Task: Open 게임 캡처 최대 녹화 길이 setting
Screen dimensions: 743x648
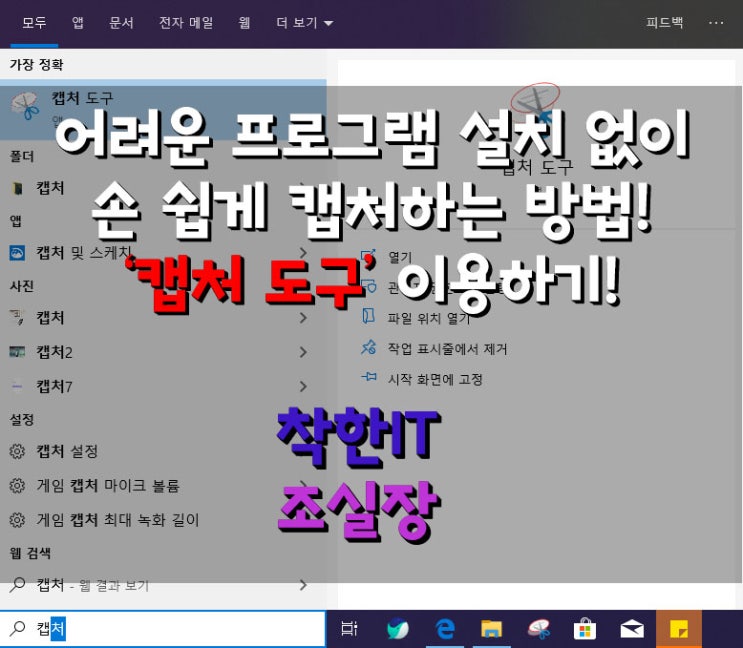Action: [163, 520]
